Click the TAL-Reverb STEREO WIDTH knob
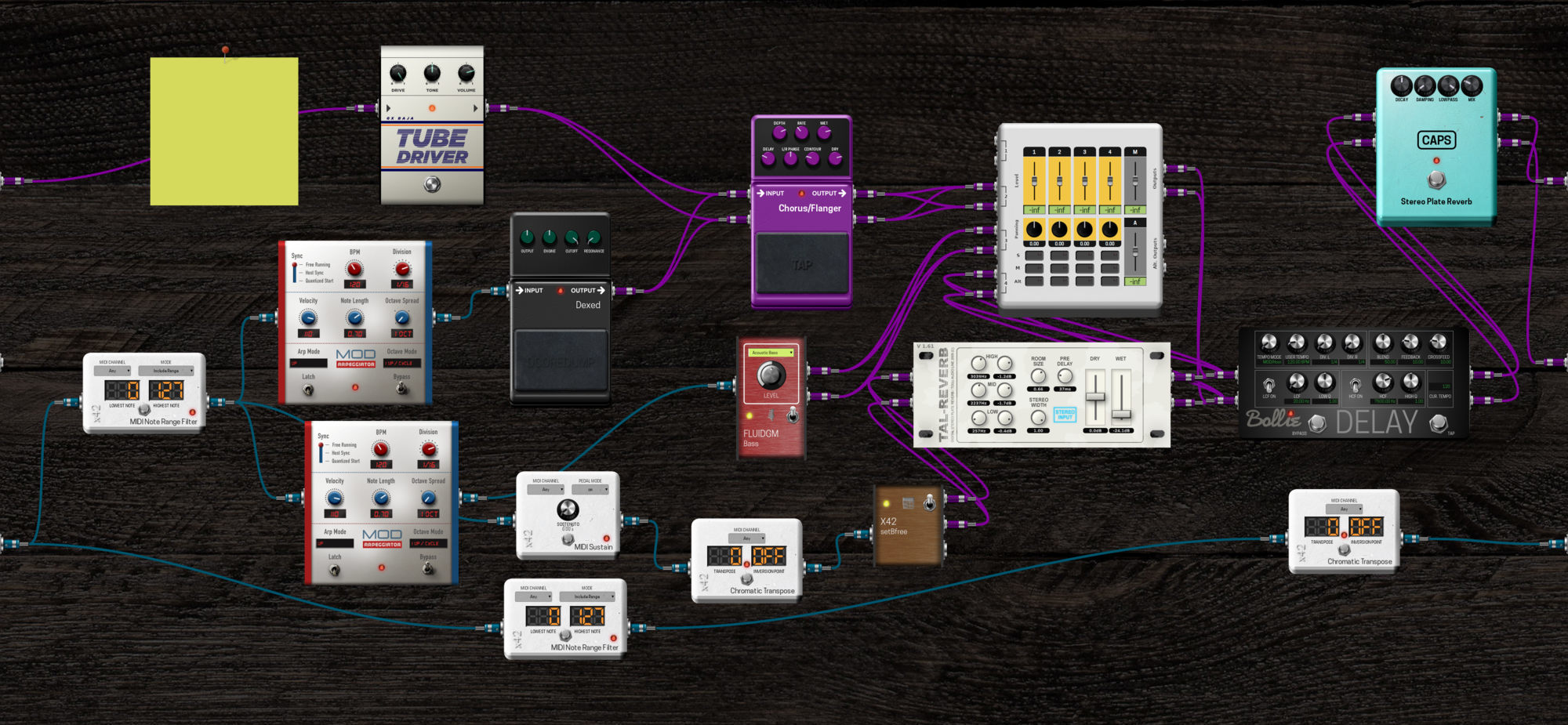 [1038, 417]
